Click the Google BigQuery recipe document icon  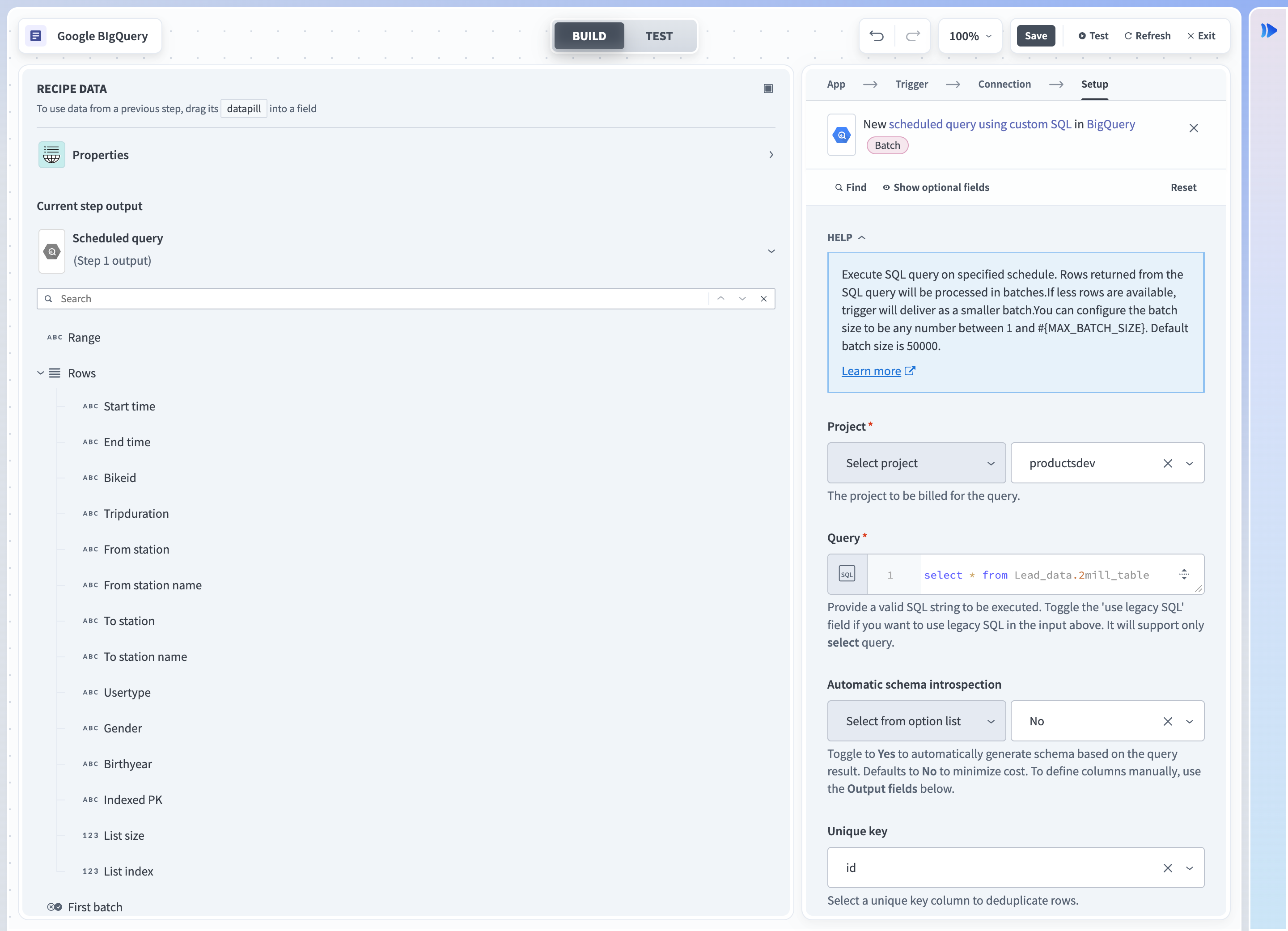click(x=36, y=36)
